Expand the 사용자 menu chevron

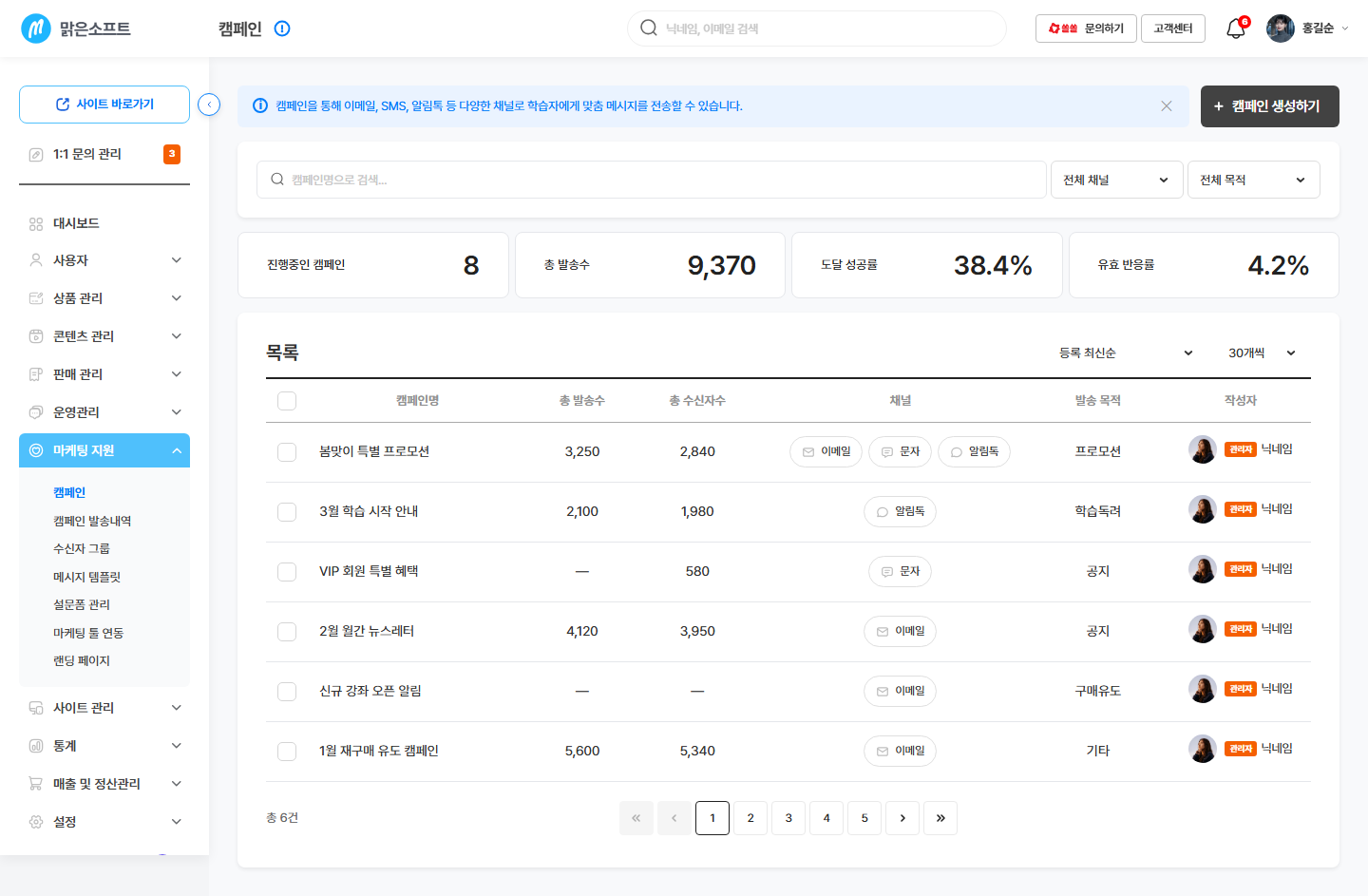point(177,260)
